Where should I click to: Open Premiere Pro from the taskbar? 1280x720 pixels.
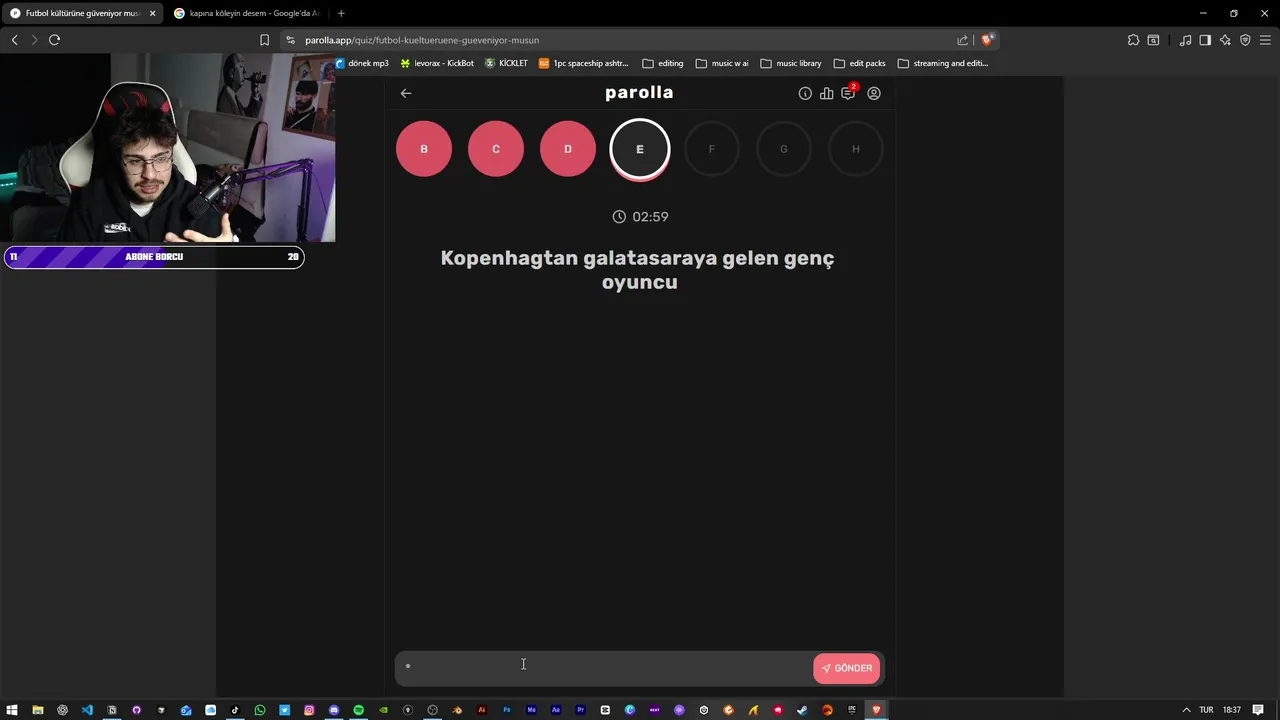tap(581, 710)
